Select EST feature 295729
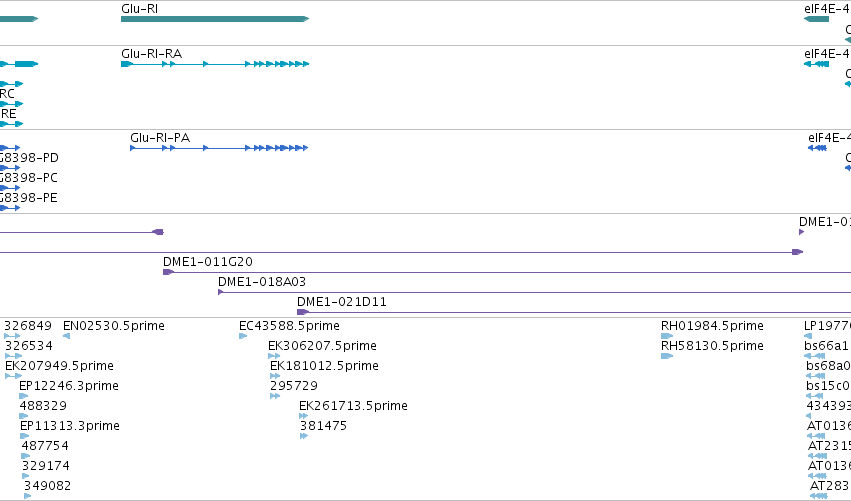Viewport: 851px width, 501px height. click(x=275, y=396)
